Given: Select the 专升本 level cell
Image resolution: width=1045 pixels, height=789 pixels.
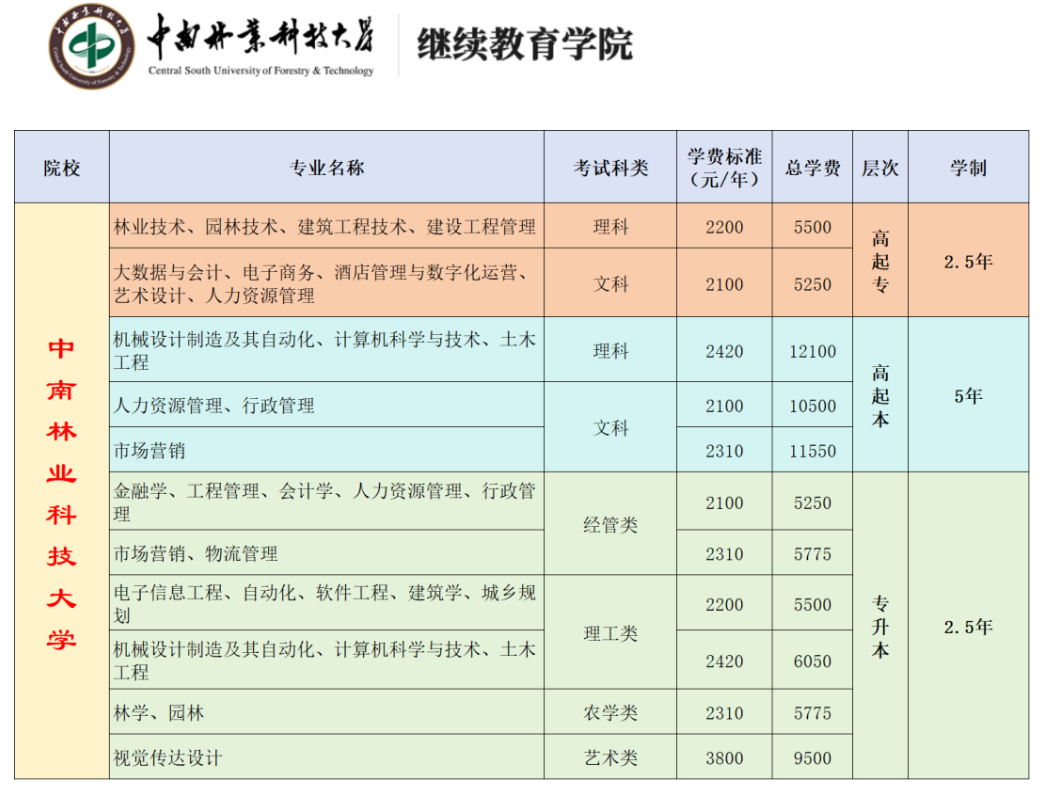Looking at the screenshot, I should [x=880, y=626].
